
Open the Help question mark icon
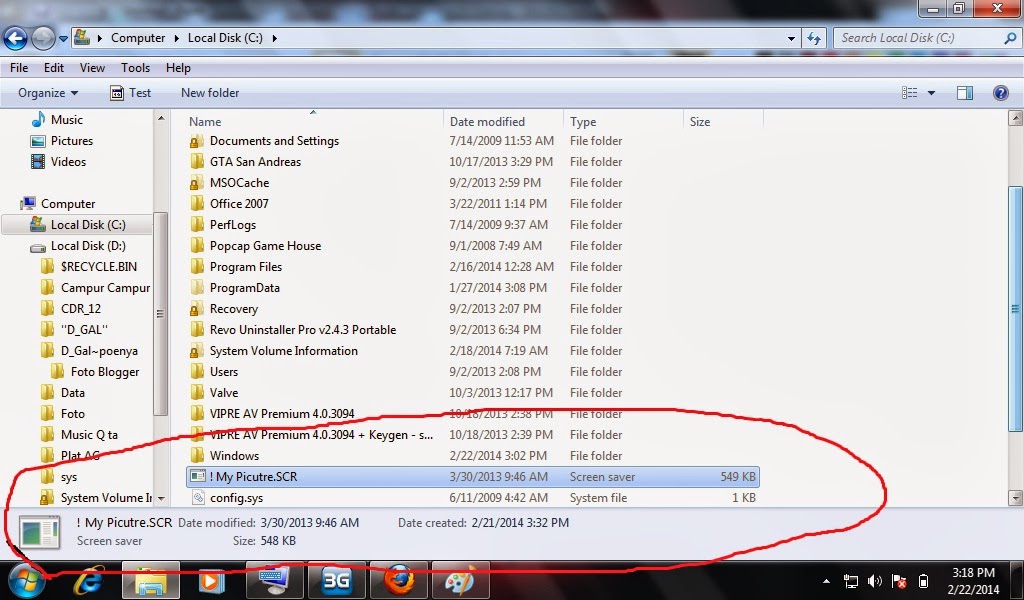(x=1001, y=92)
